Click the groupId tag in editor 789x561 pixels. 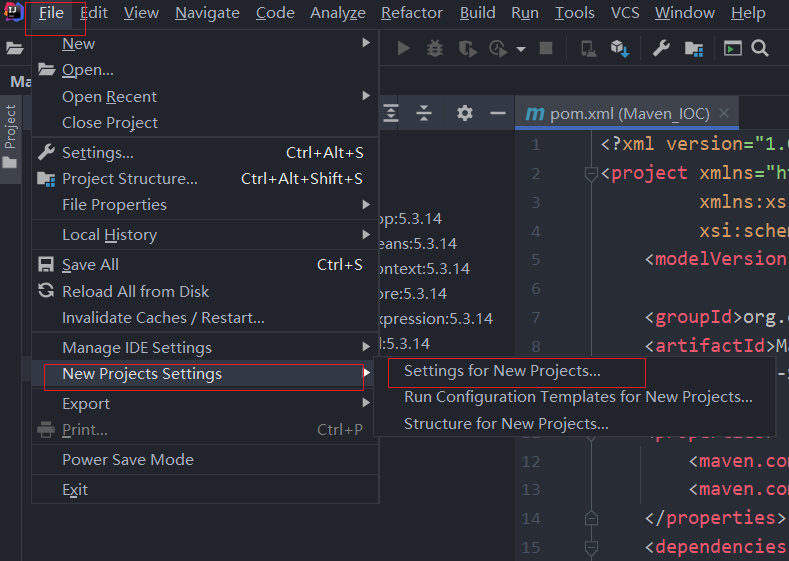694,317
